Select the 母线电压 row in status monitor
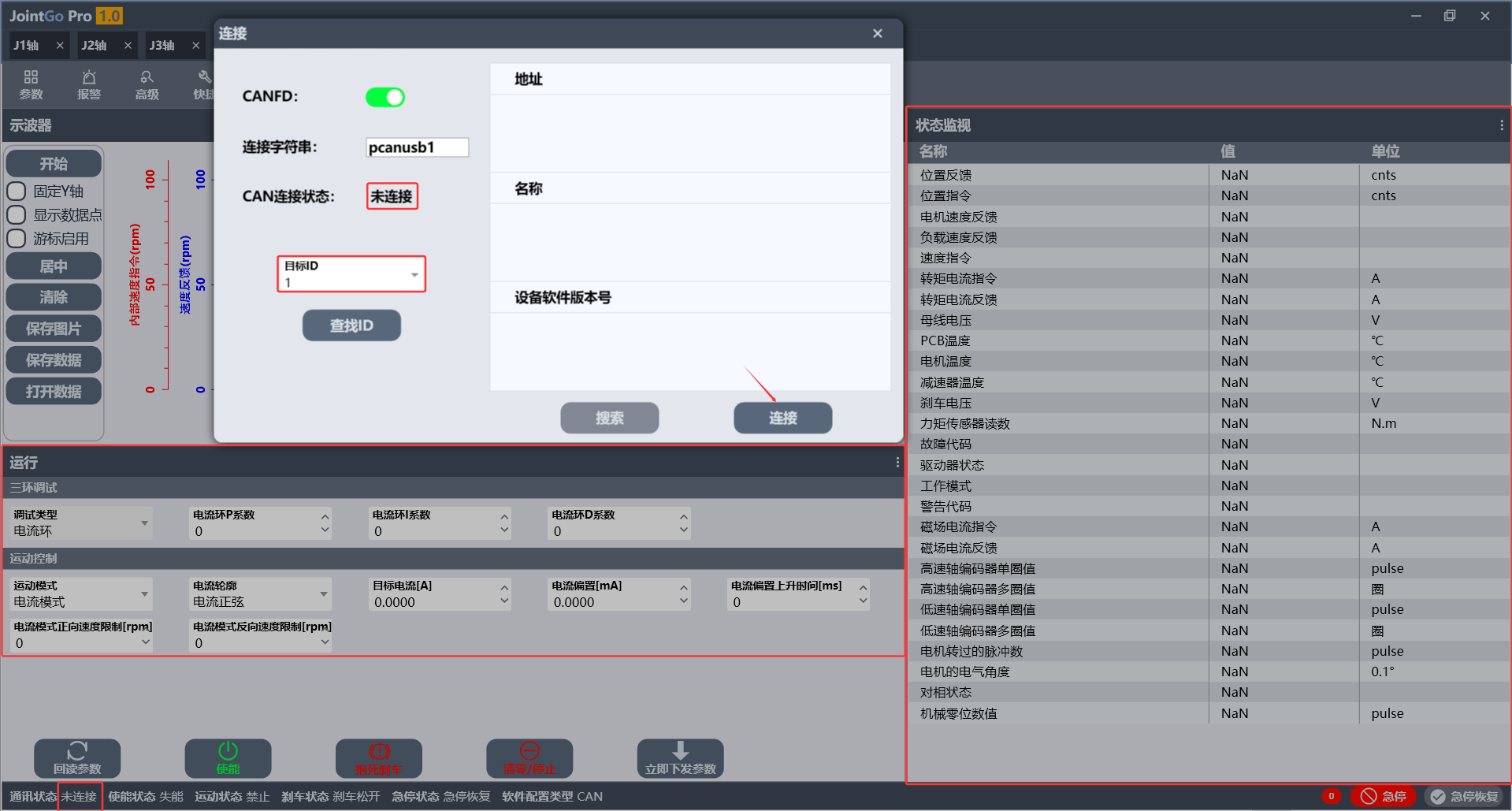Image resolution: width=1512 pixels, height=811 pixels. pyautogui.click(x=1209, y=320)
